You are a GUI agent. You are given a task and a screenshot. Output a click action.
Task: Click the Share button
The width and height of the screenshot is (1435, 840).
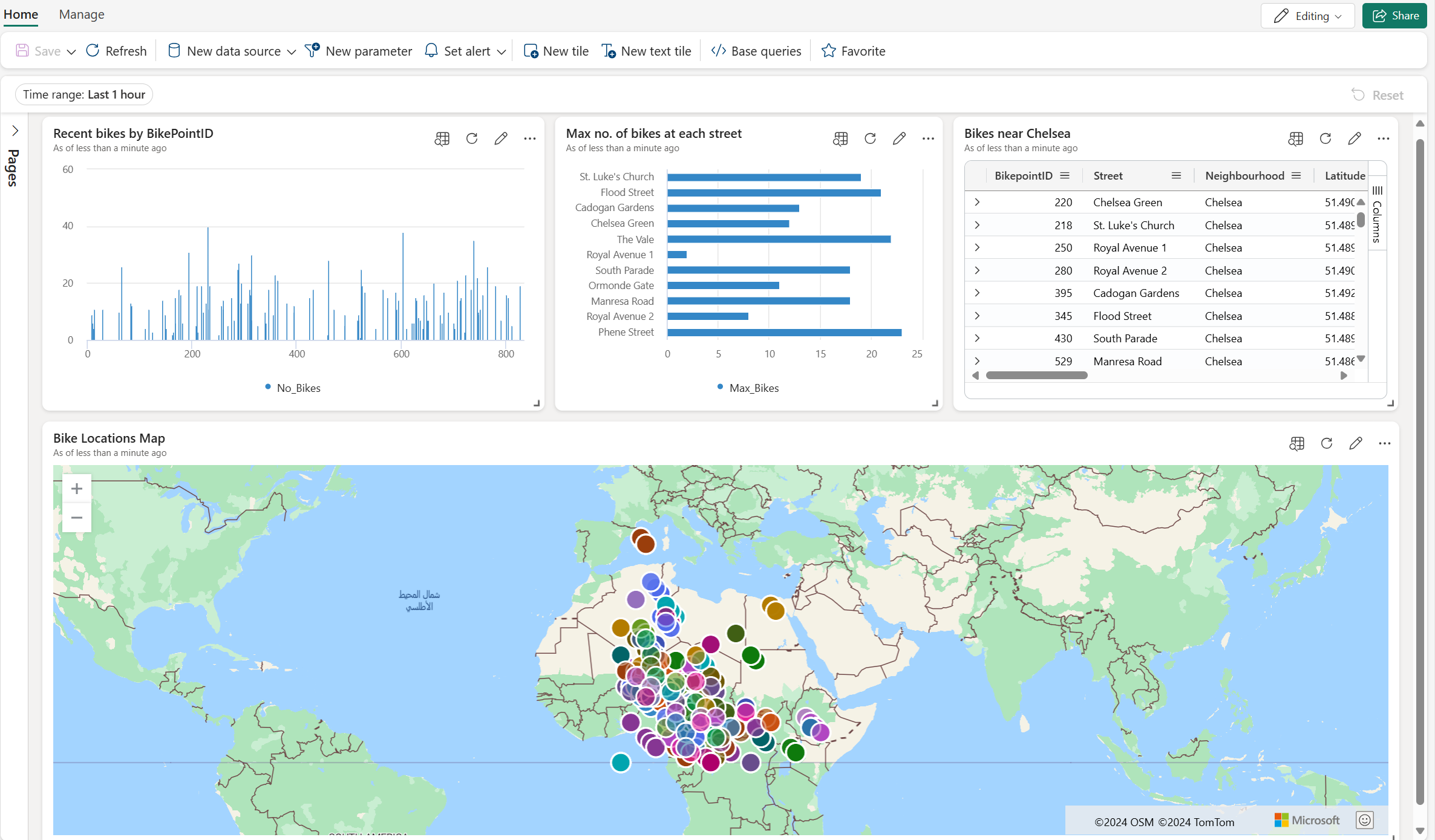coord(1395,16)
